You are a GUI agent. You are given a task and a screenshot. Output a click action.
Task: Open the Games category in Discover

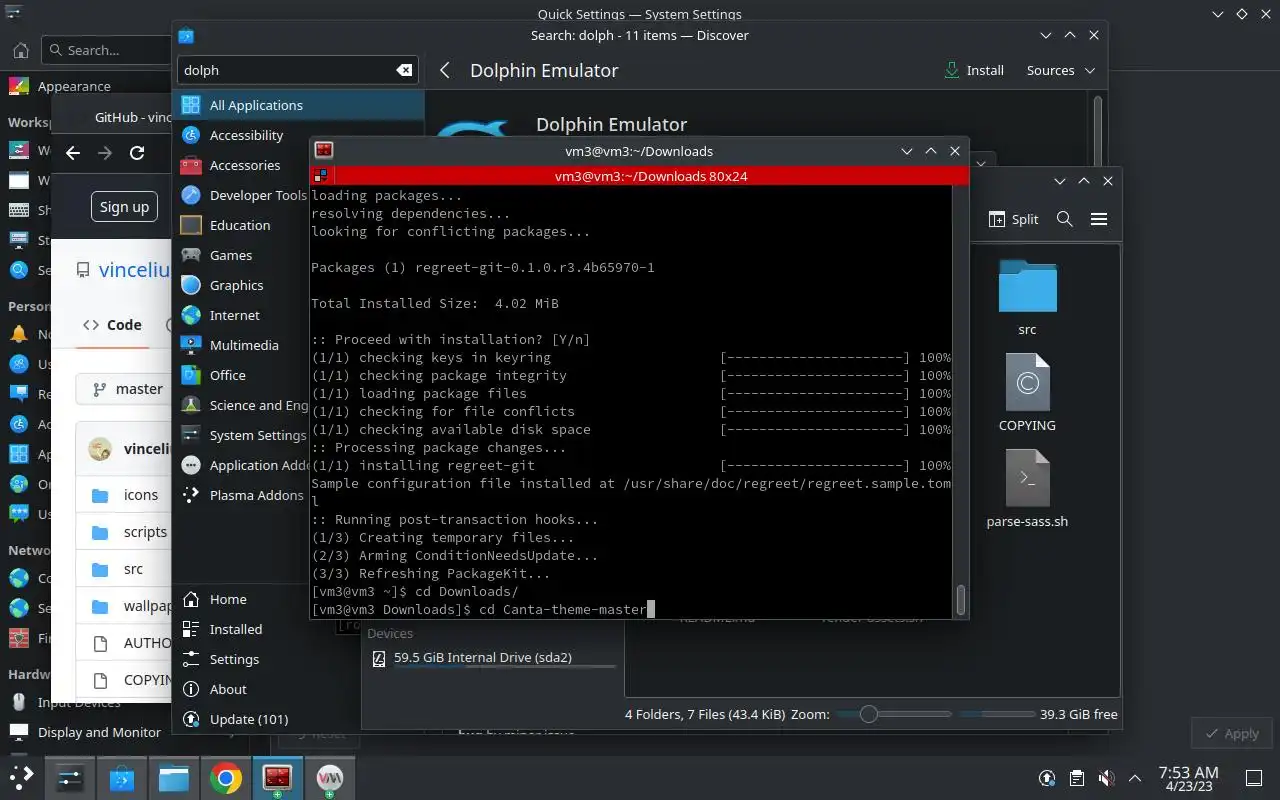click(x=231, y=255)
